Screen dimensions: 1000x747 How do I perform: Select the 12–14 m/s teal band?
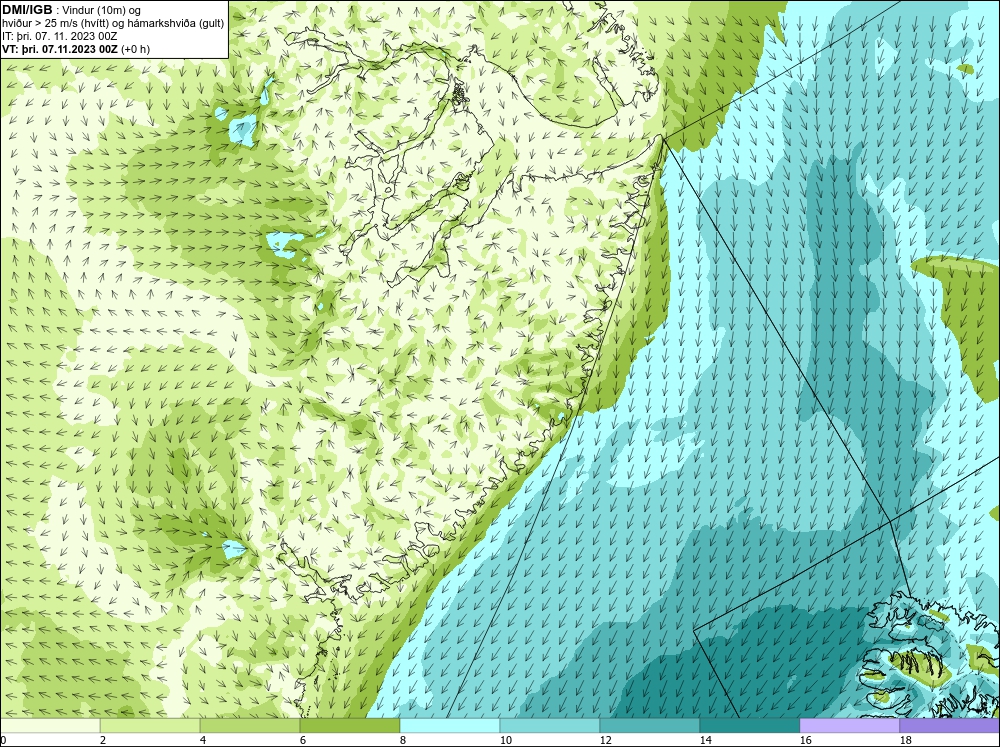coord(649,726)
